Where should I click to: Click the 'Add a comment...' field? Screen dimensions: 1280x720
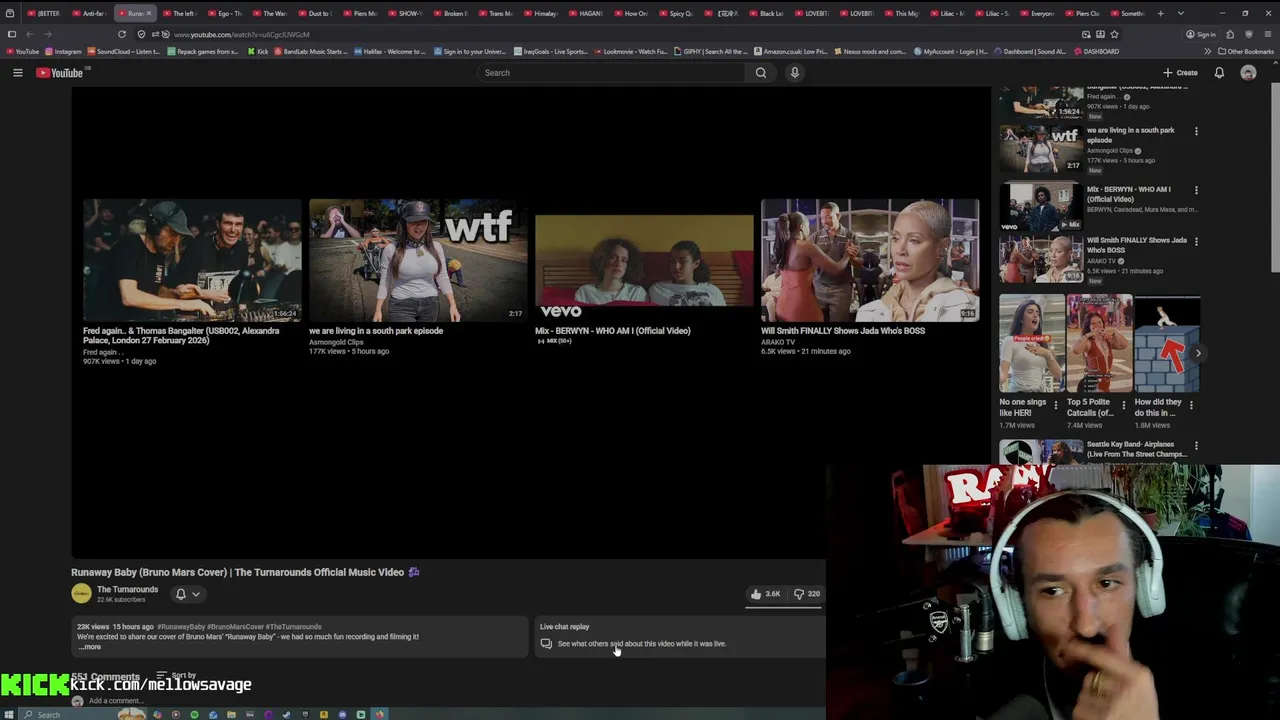click(x=115, y=701)
